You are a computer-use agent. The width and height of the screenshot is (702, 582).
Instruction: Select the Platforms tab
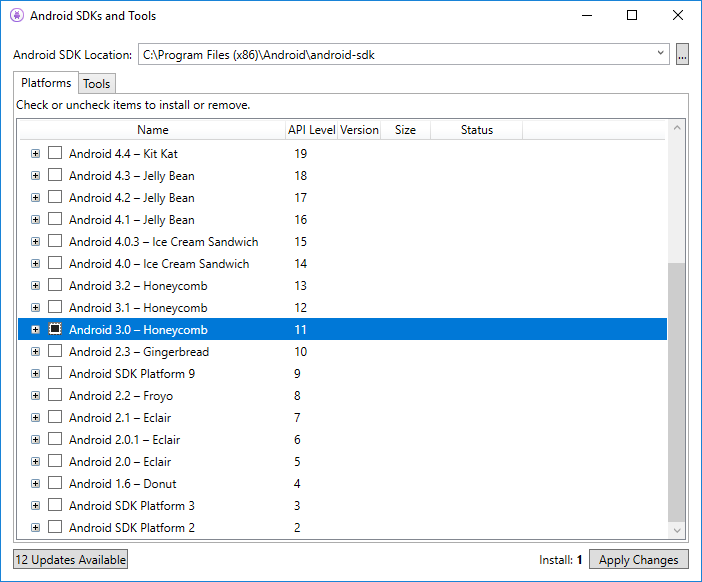pyautogui.click(x=46, y=83)
